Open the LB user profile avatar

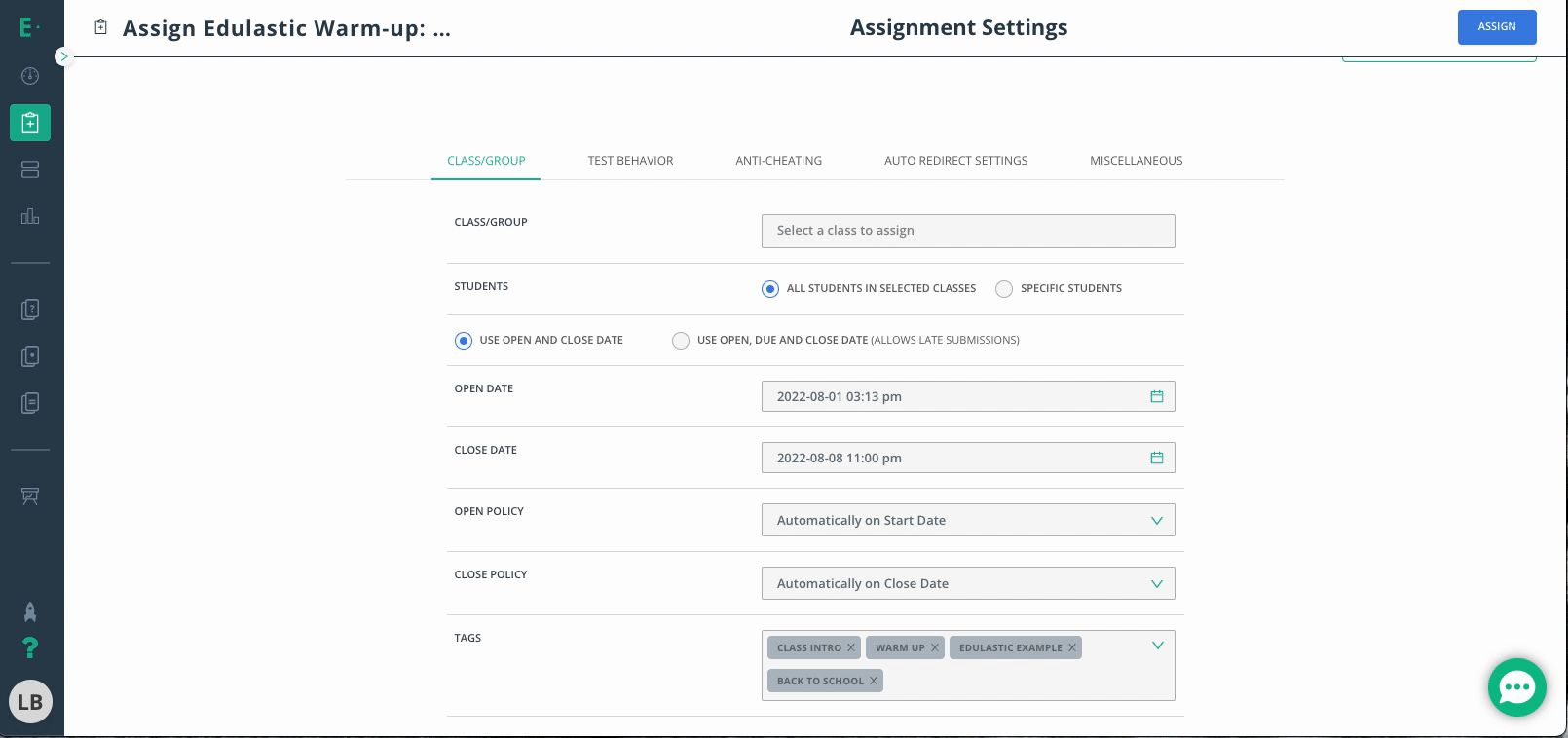[x=30, y=702]
